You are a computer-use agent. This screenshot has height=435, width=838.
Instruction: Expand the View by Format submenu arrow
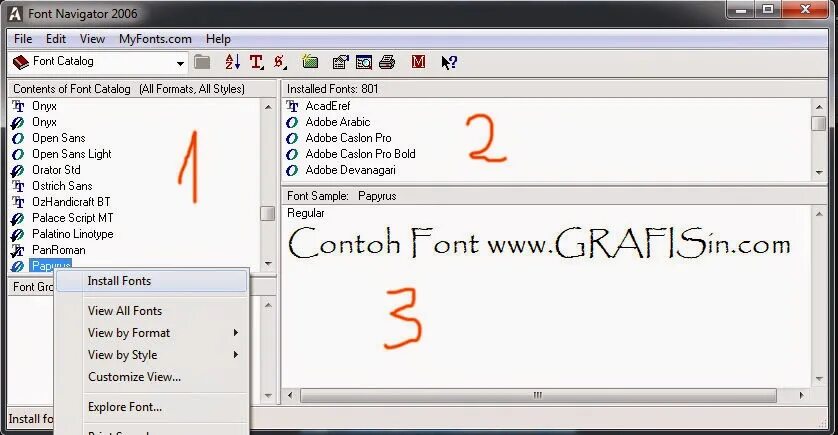point(236,332)
